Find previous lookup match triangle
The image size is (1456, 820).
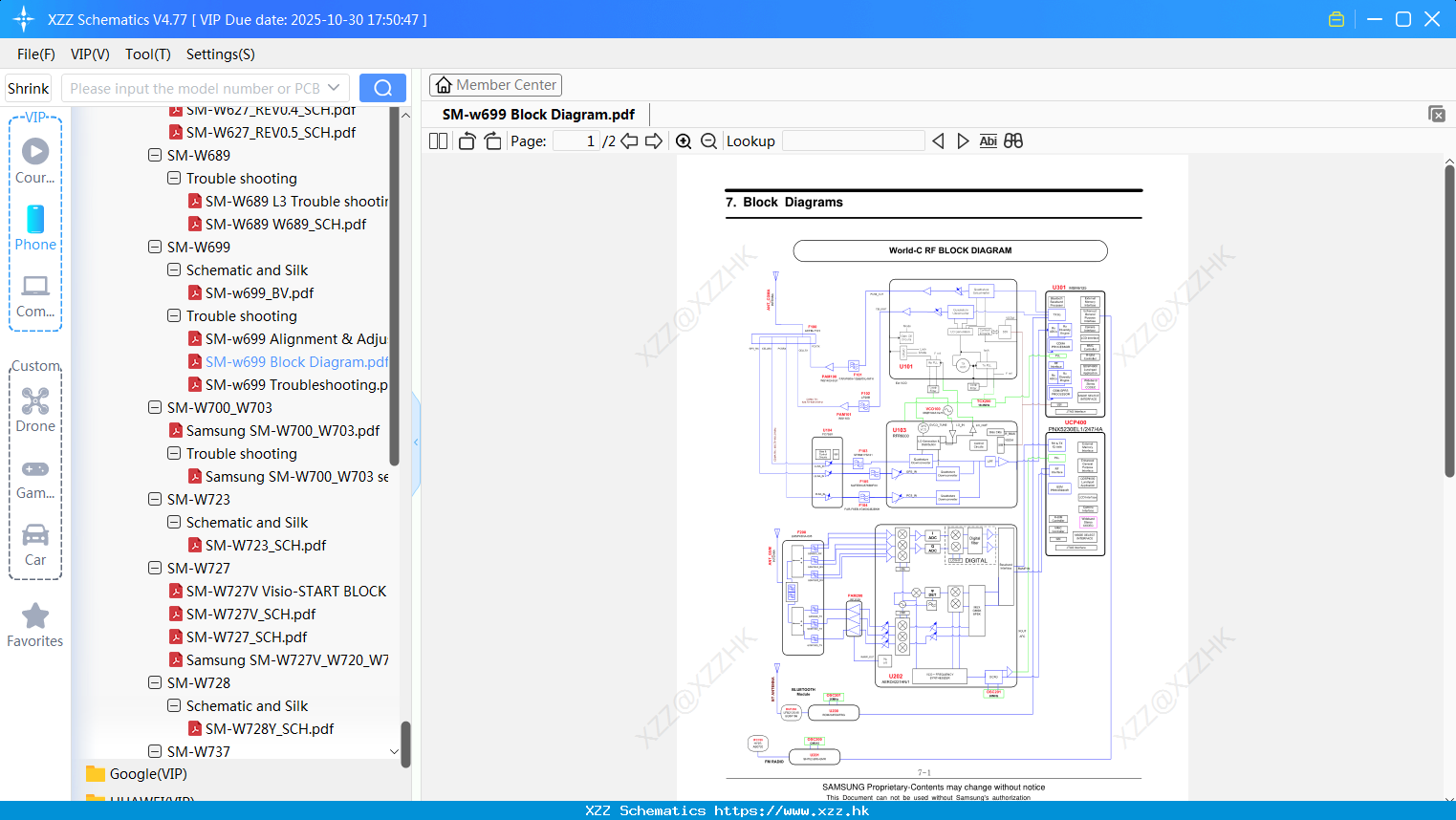938,140
